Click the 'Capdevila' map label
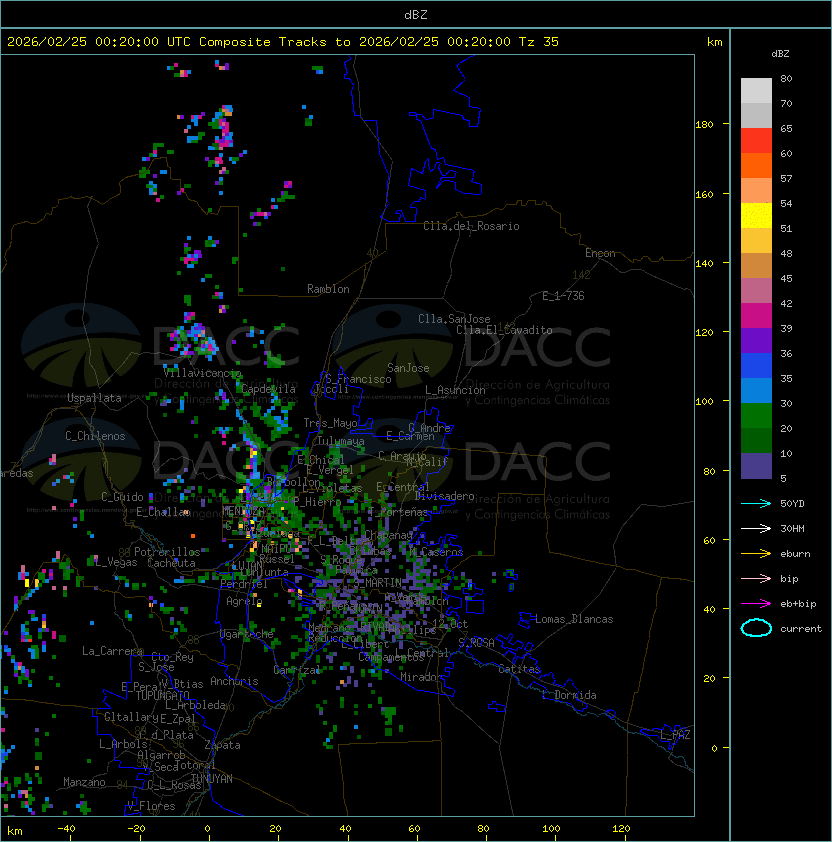The width and height of the screenshot is (832, 842). click(268, 389)
